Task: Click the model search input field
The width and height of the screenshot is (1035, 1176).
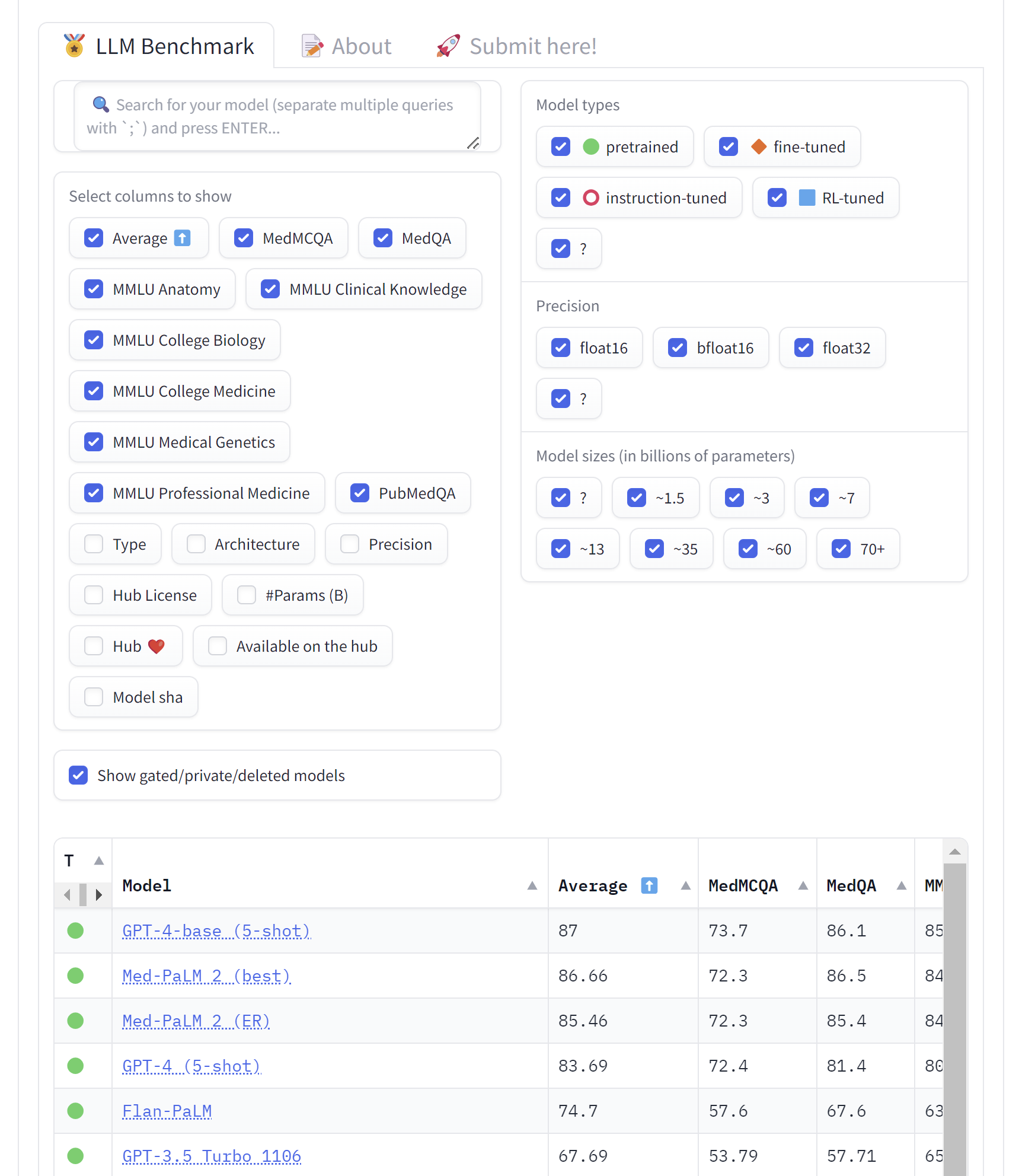Action: pyautogui.click(x=277, y=116)
